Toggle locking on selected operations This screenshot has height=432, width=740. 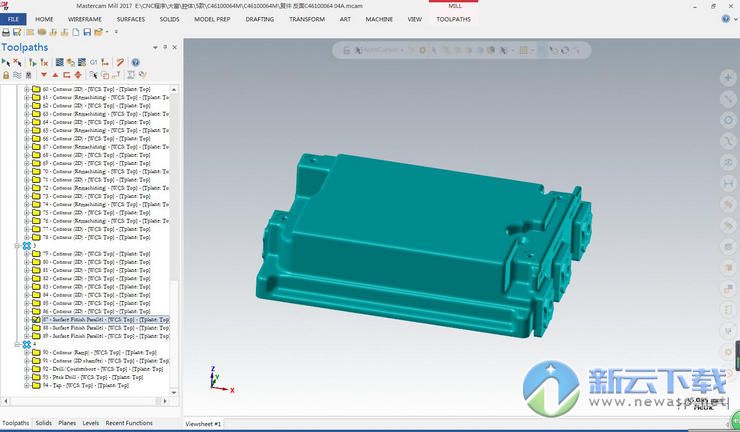pos(6,75)
